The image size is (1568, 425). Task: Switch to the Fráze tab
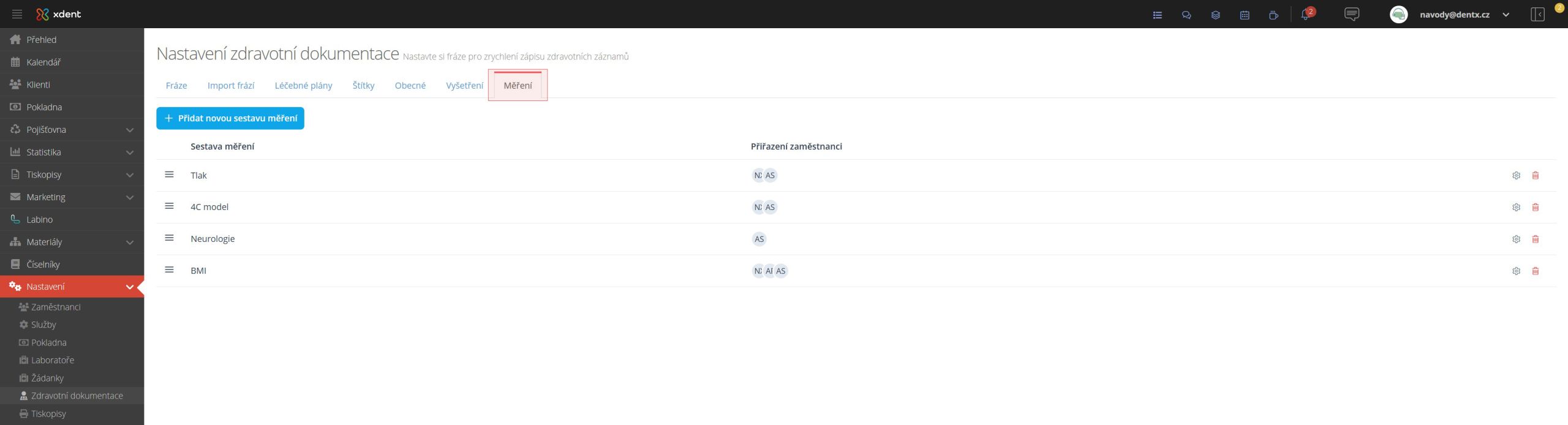(x=176, y=86)
